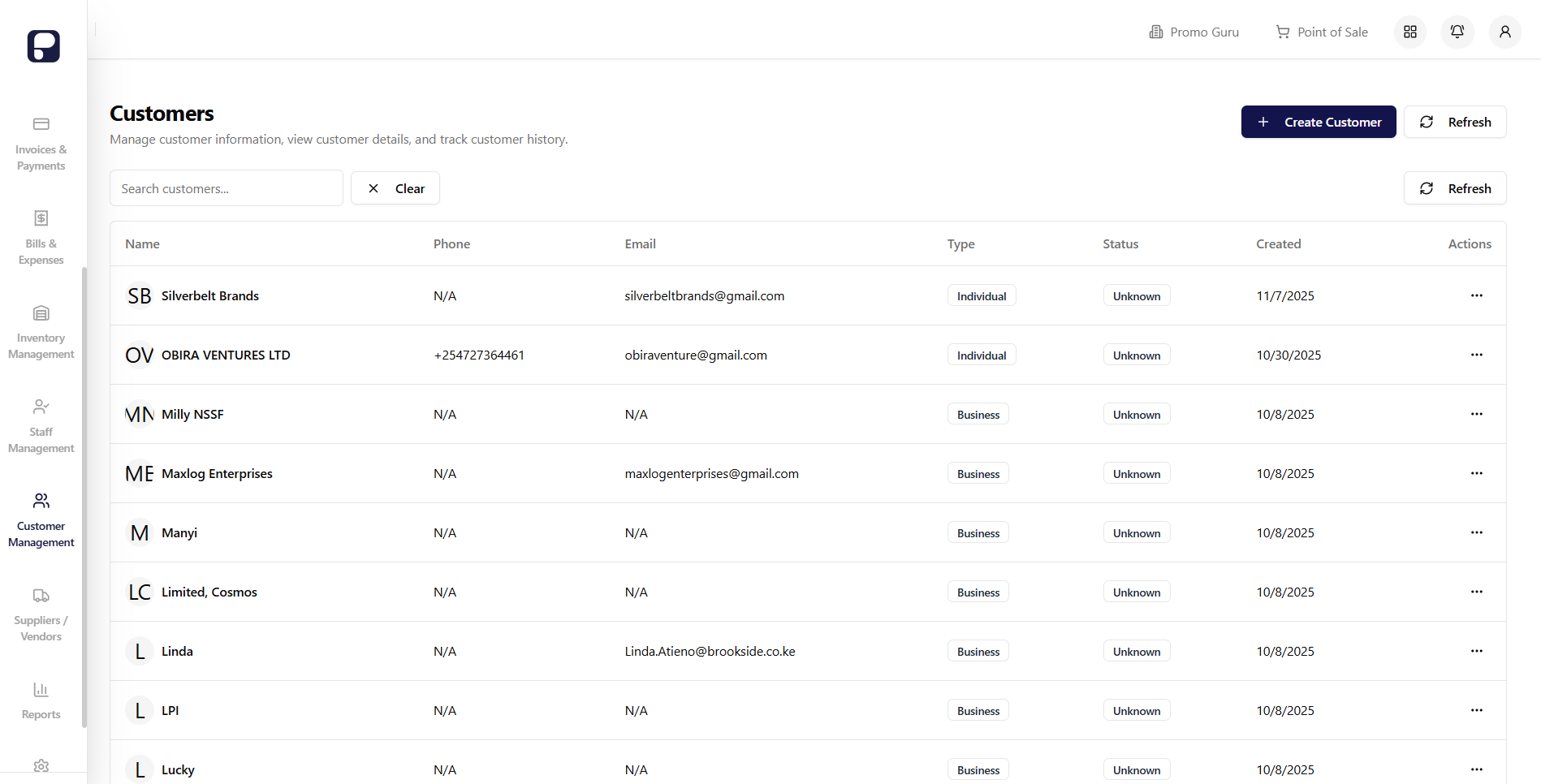
Task: Open actions menu for Silverbelt Brands
Action: tap(1475, 295)
